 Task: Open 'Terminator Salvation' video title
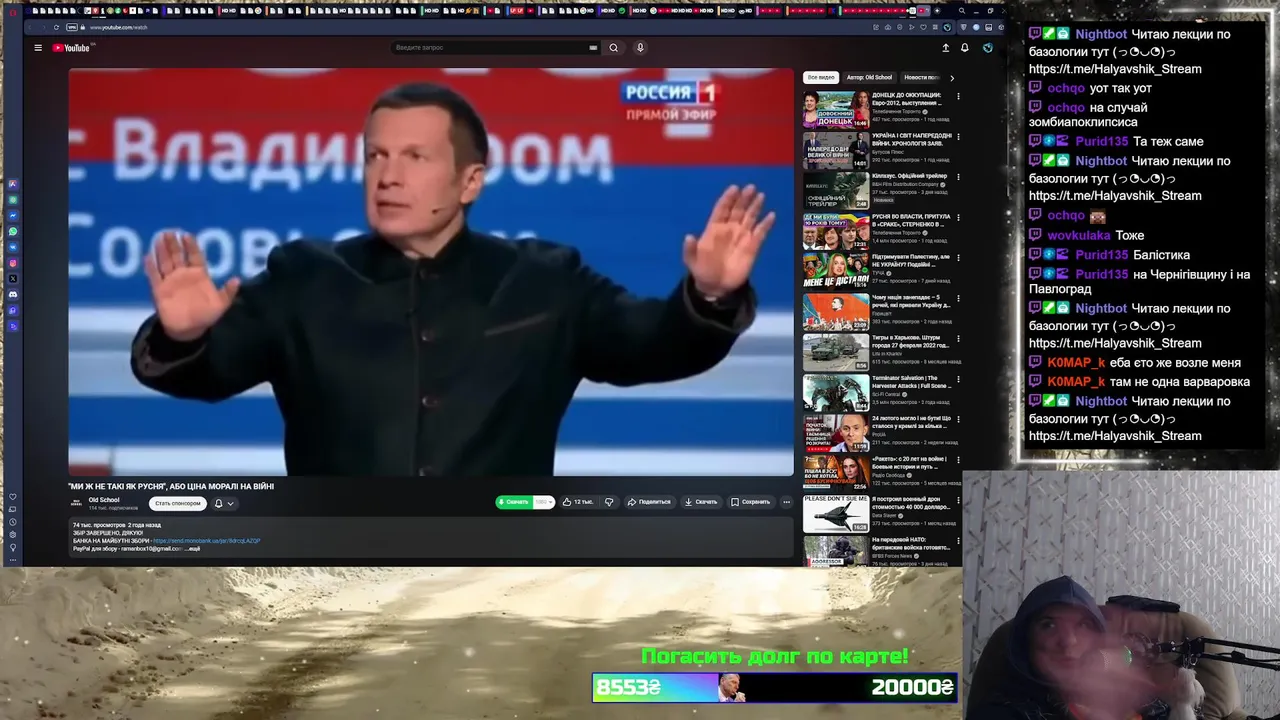click(910, 382)
